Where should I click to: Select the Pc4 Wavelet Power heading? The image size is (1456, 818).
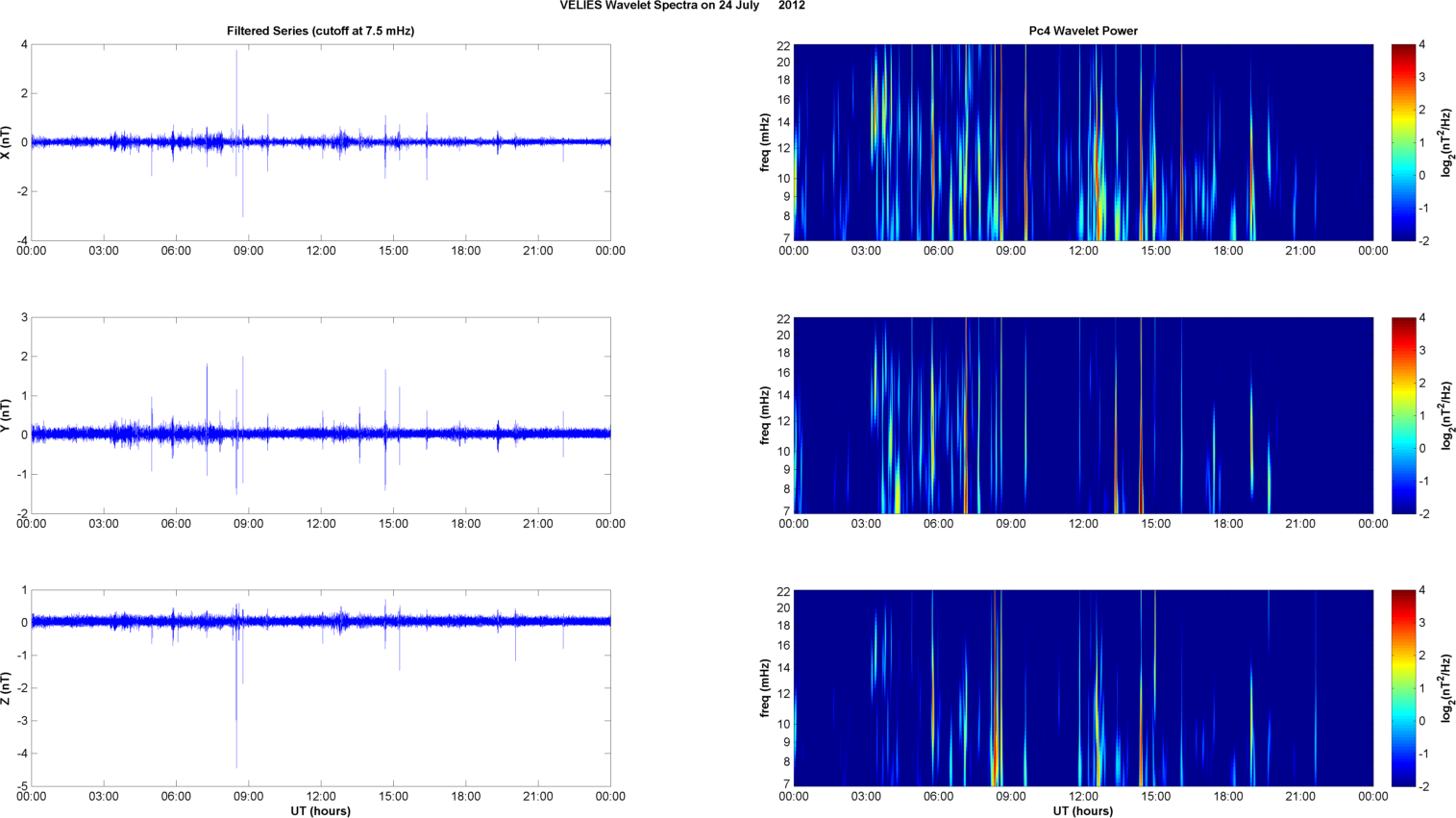(1082, 31)
